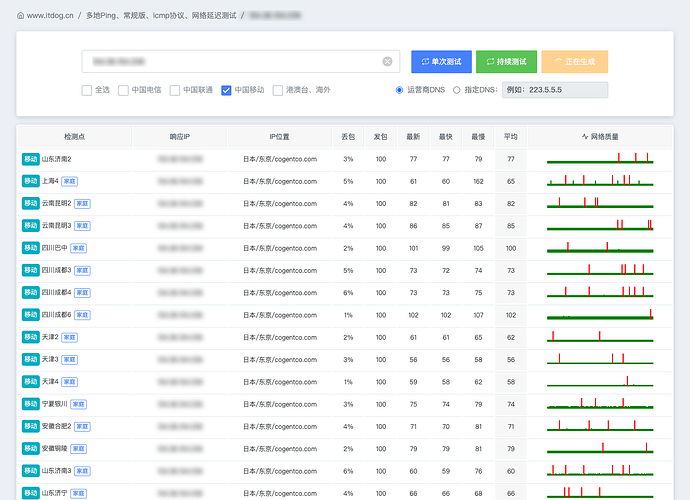Screen dimensions: 690x500
Task: Click the 家庭 tag next to 上海4
Action: click(x=70, y=181)
